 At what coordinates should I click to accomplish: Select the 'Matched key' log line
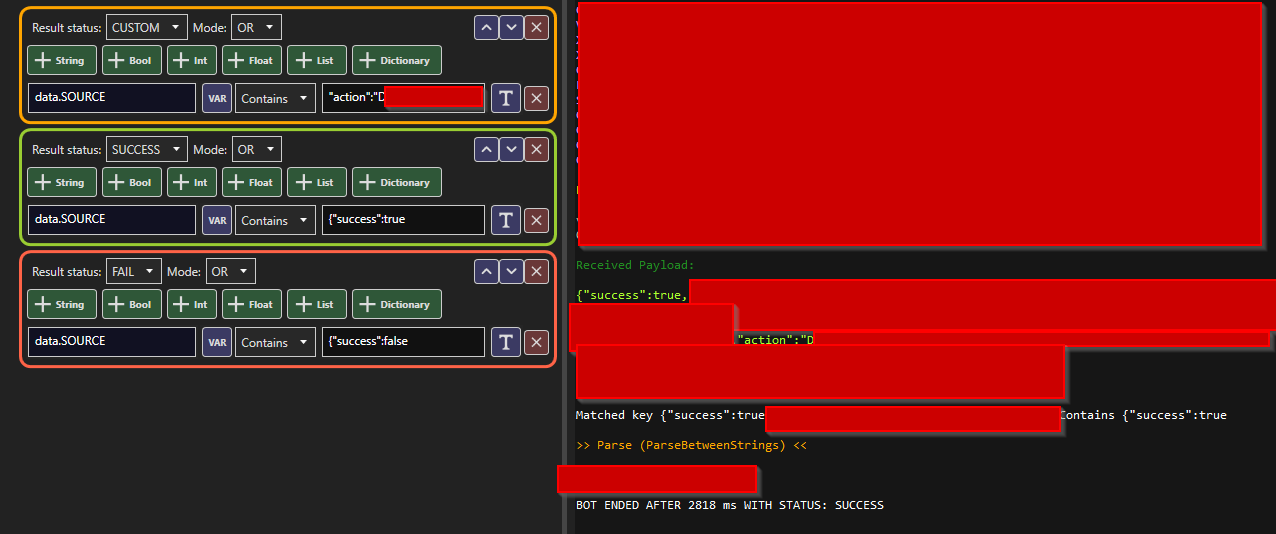coord(901,415)
